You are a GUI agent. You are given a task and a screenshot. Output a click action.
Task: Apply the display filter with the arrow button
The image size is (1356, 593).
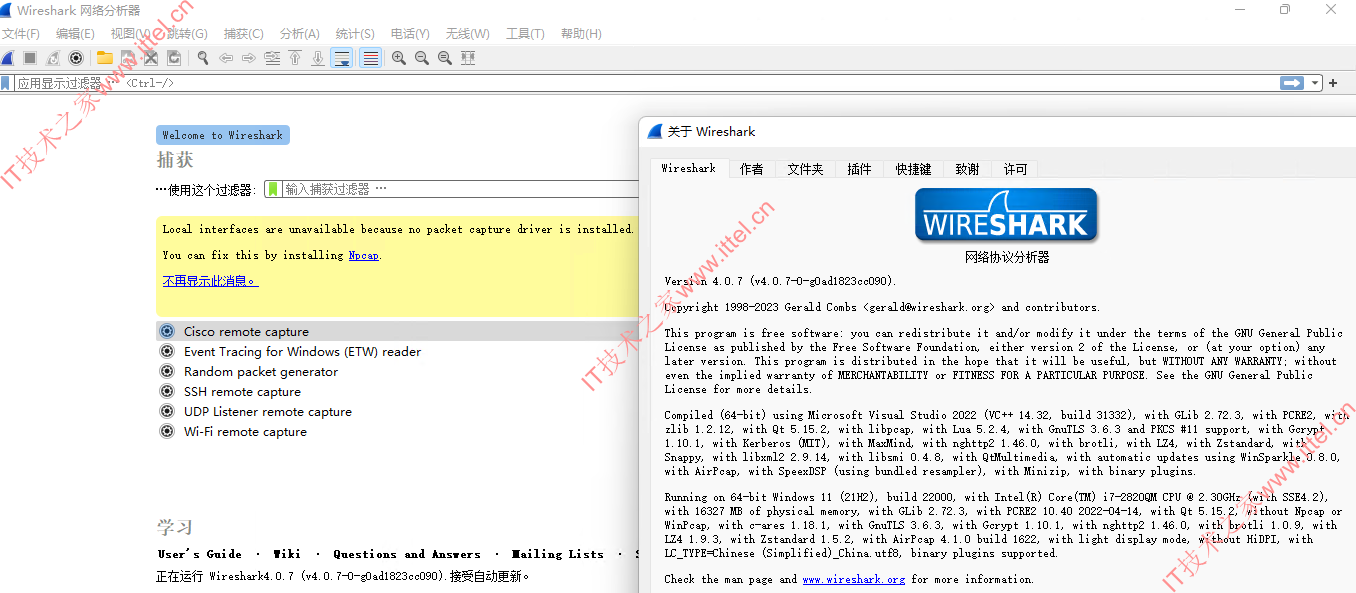1293,83
